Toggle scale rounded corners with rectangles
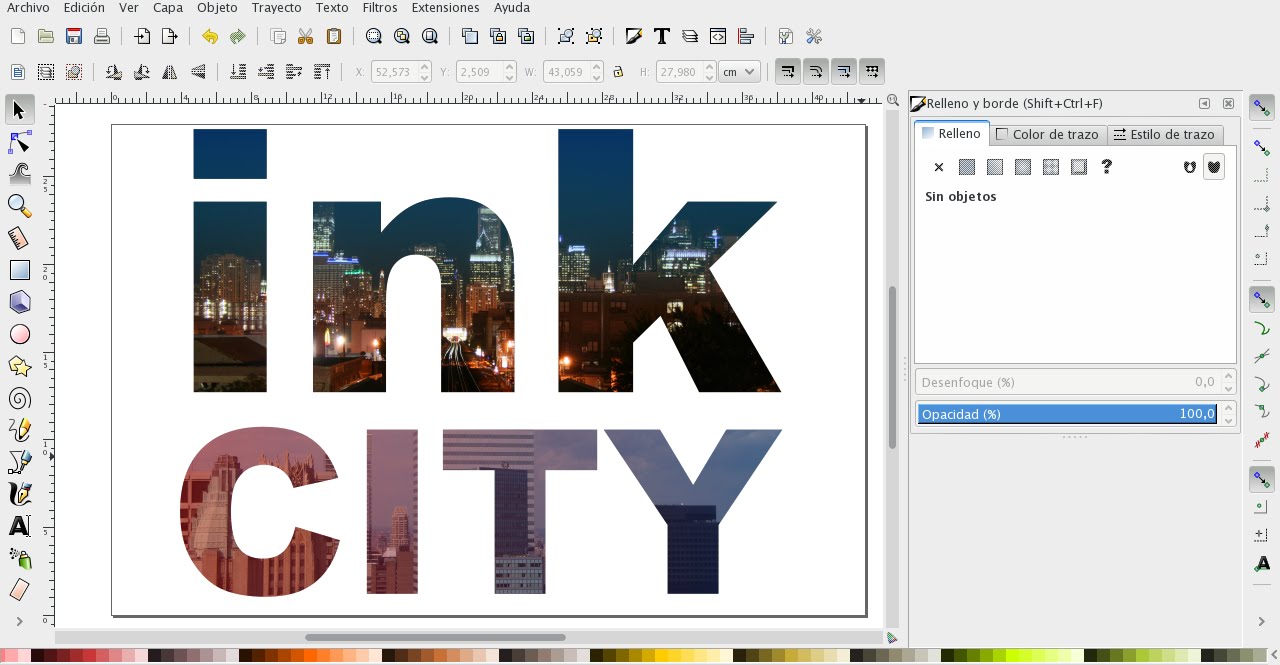1280x665 pixels. click(816, 71)
